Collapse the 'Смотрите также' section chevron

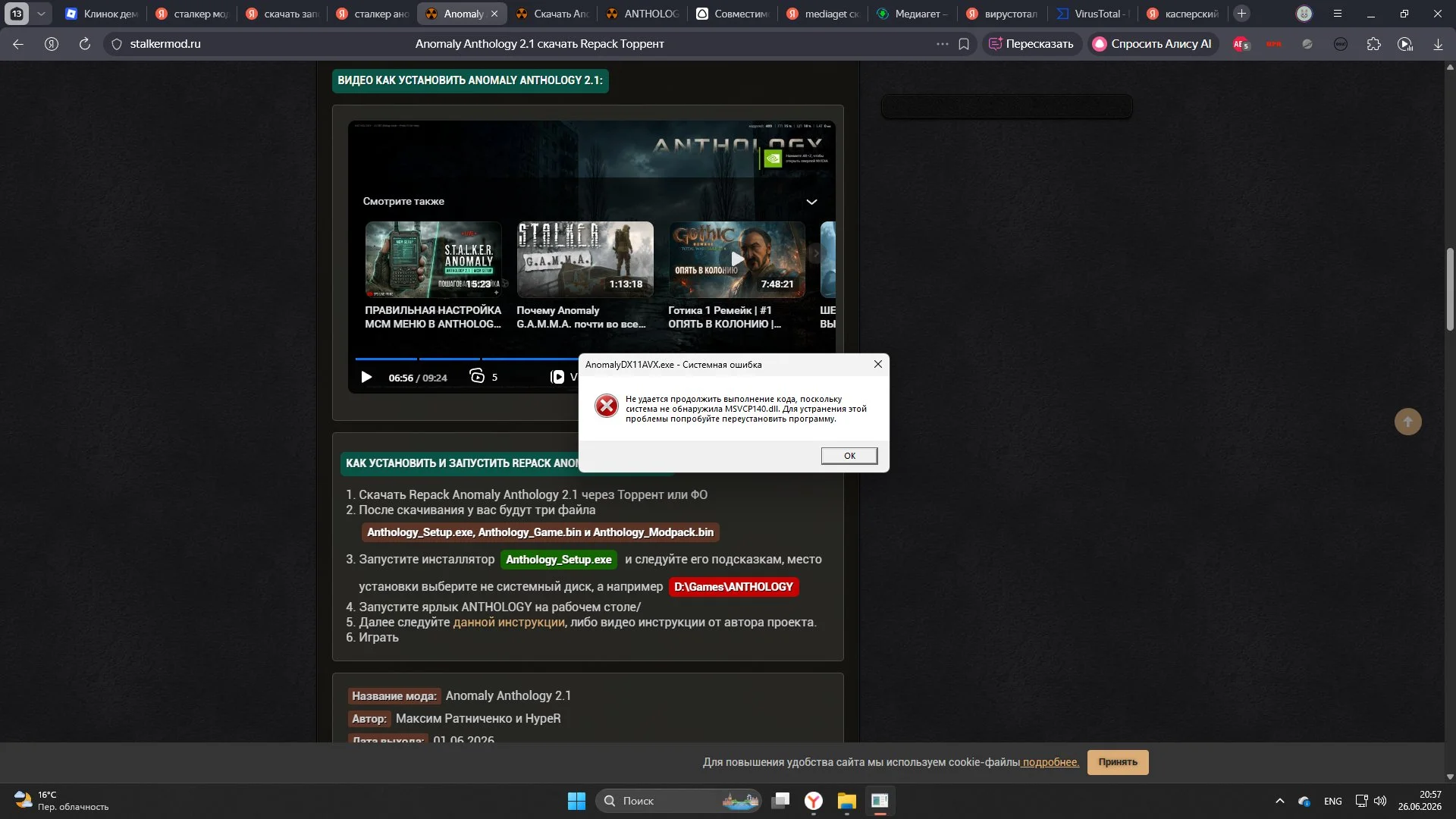coord(811,202)
